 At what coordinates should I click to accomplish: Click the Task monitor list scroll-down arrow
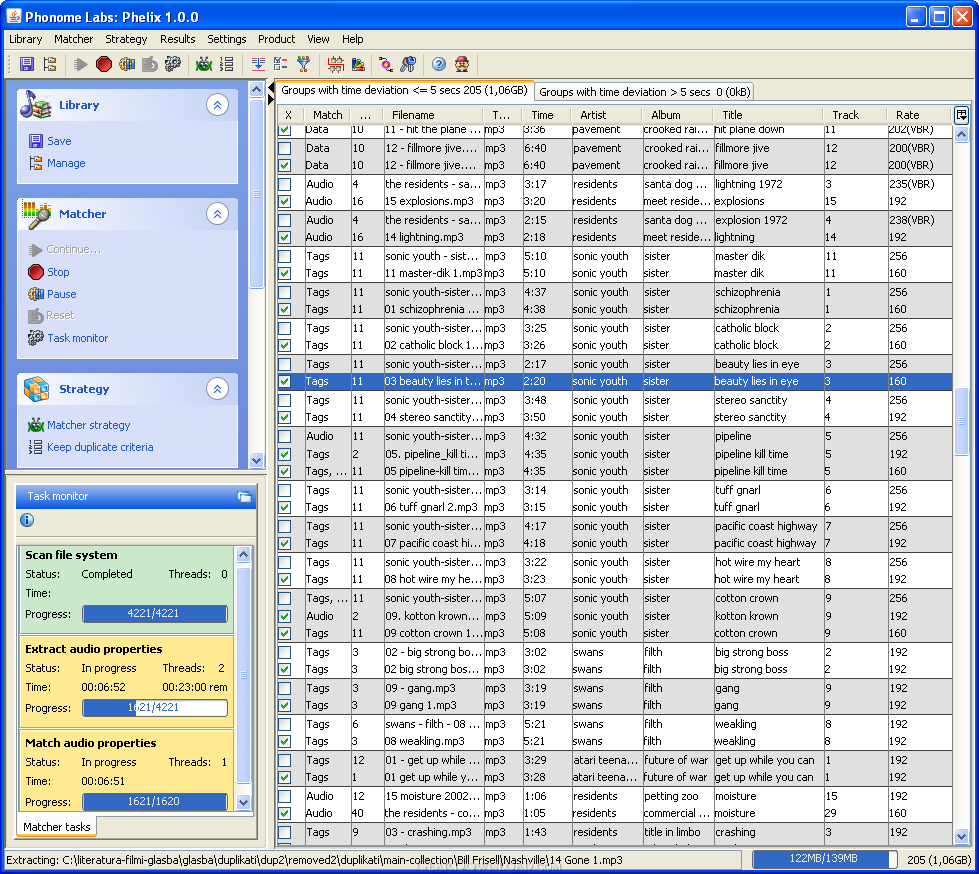click(244, 802)
